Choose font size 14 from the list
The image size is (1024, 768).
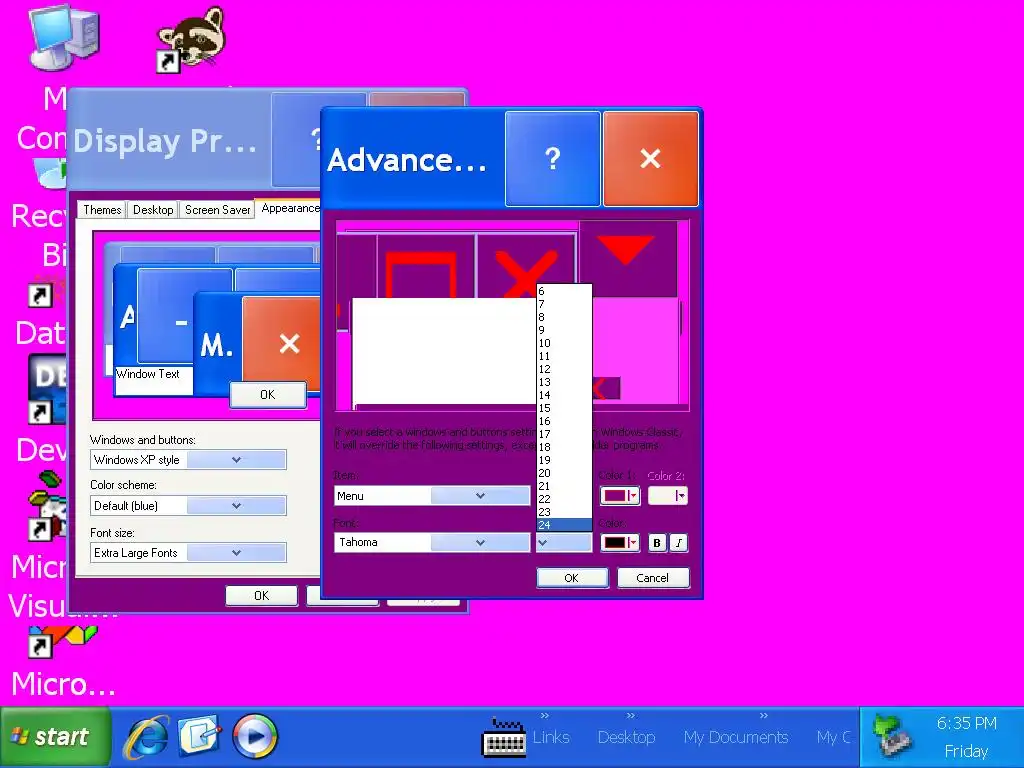click(564, 395)
